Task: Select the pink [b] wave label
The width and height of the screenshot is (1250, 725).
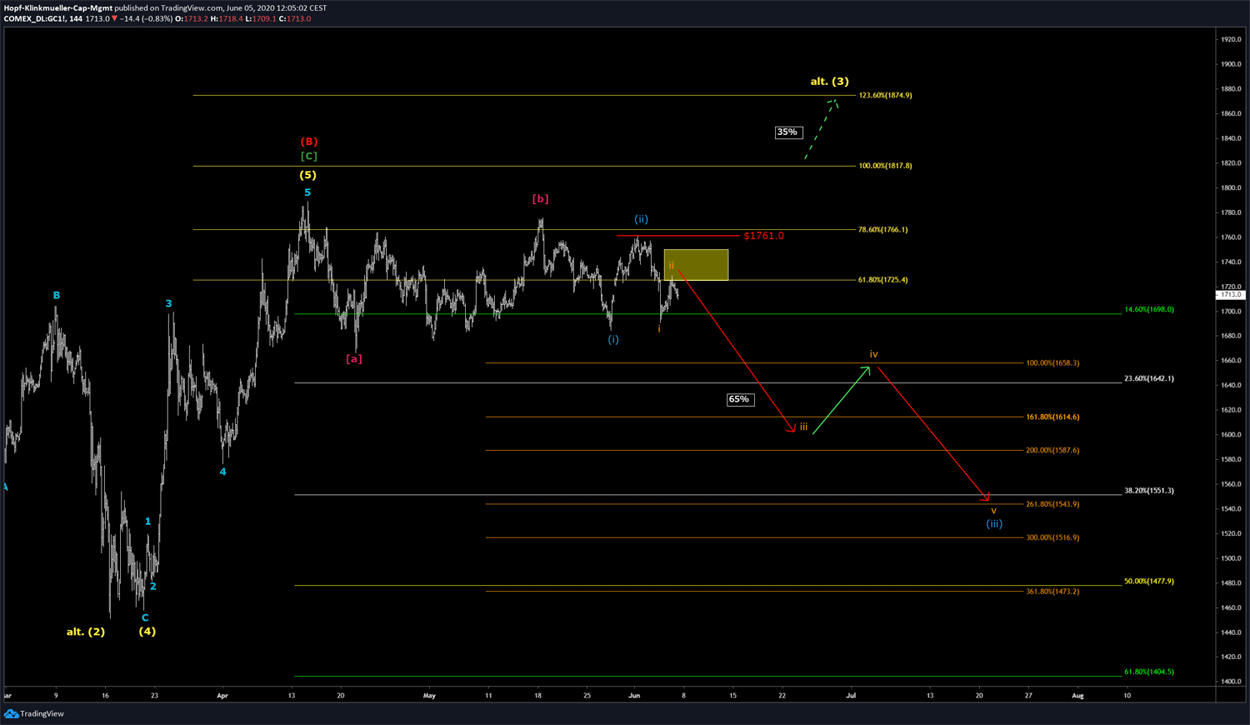Action: tap(540, 199)
